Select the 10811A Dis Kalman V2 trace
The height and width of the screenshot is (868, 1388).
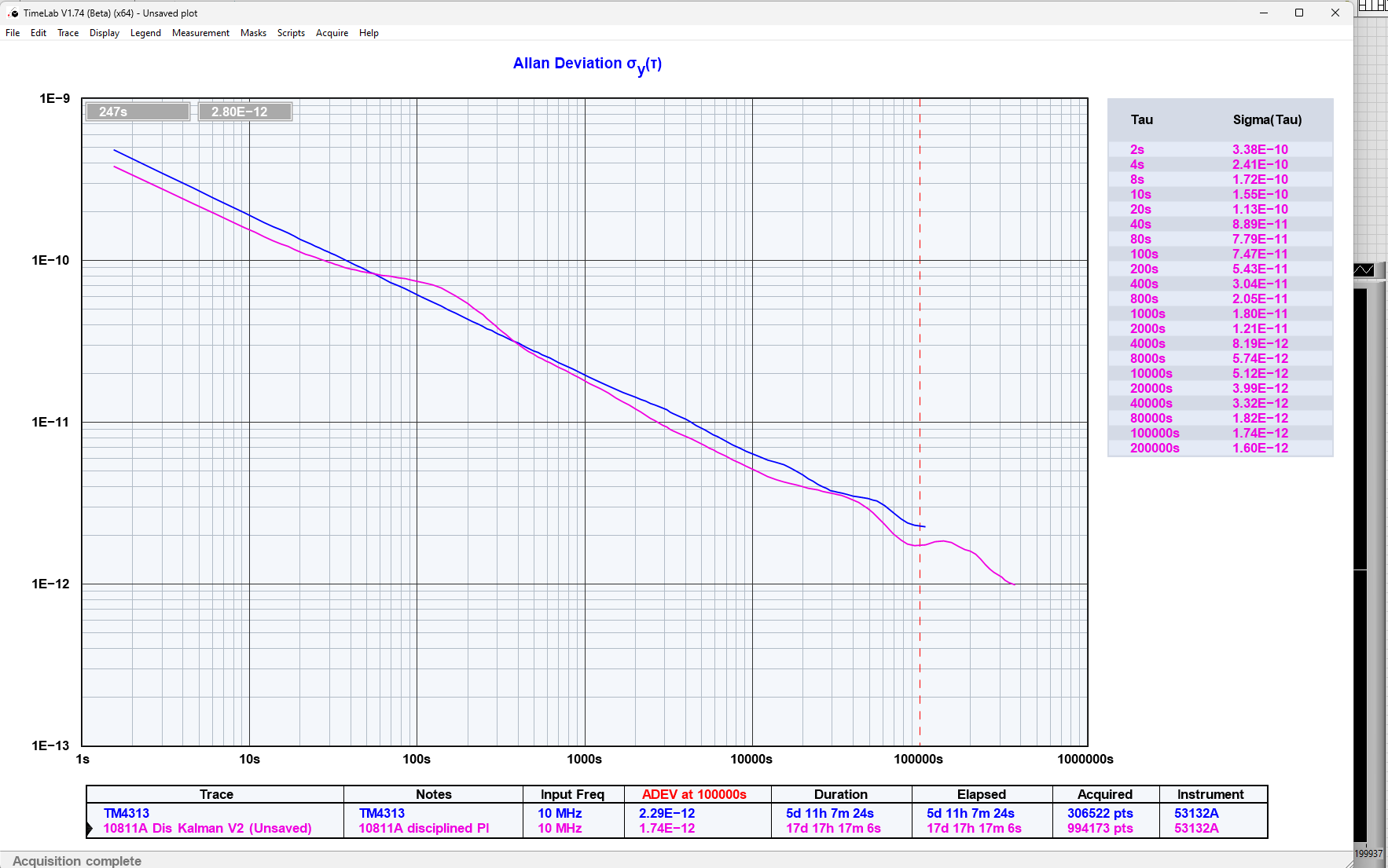point(207,828)
